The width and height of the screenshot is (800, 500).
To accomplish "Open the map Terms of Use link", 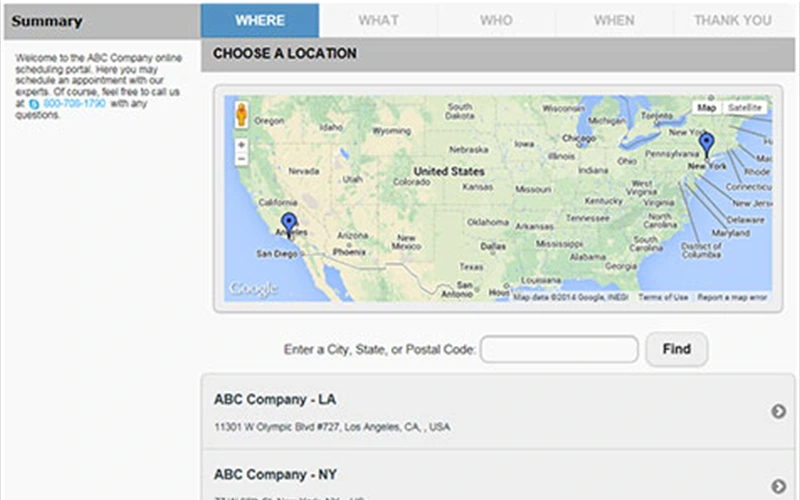I will tap(664, 297).
